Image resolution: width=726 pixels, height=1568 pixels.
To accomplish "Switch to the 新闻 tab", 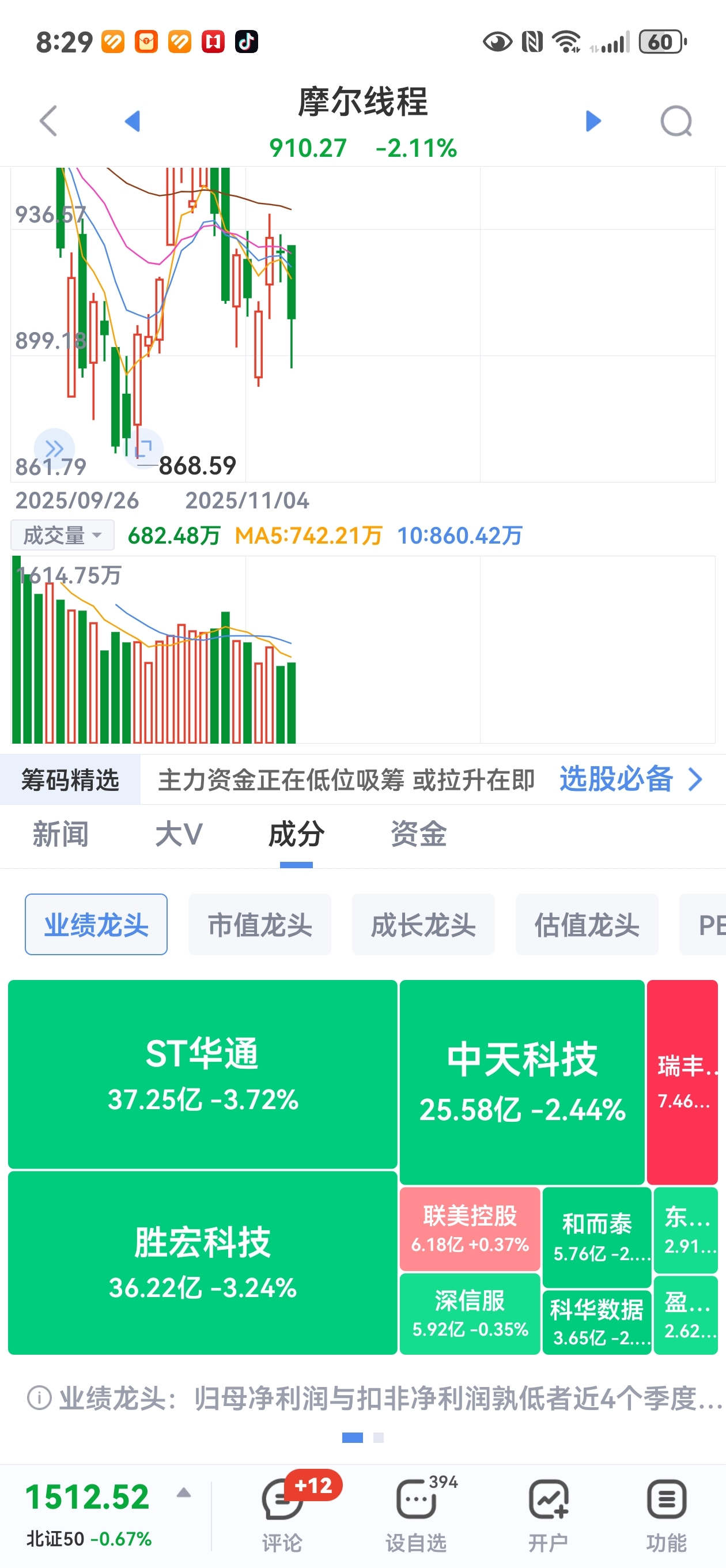I will (x=60, y=834).
